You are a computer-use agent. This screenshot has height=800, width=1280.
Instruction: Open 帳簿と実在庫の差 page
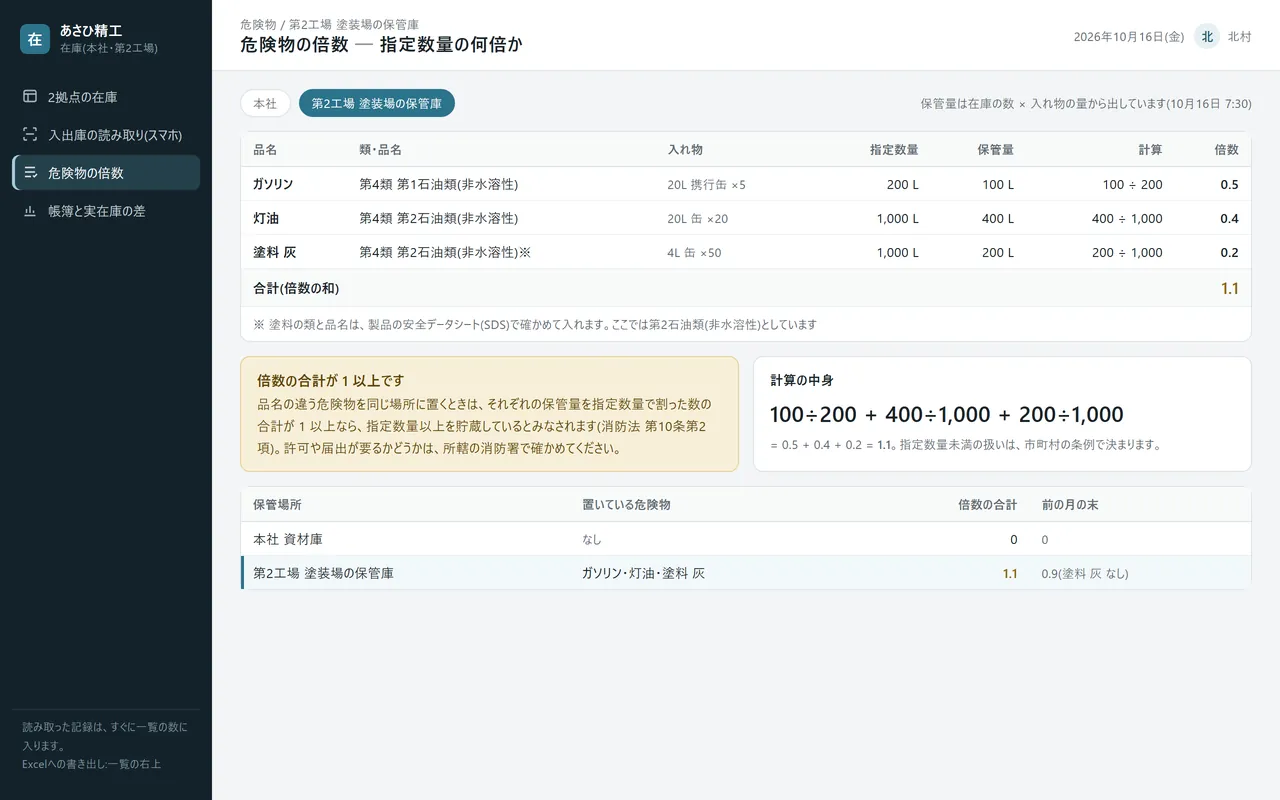pos(106,211)
